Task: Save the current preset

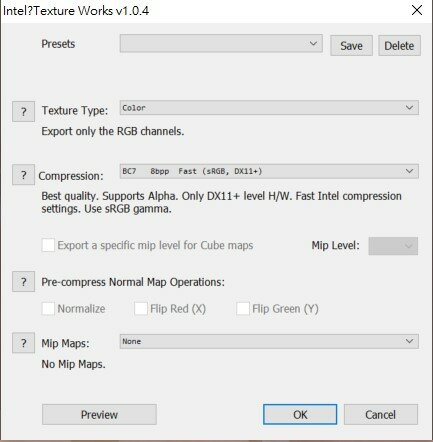Action: pos(351,46)
